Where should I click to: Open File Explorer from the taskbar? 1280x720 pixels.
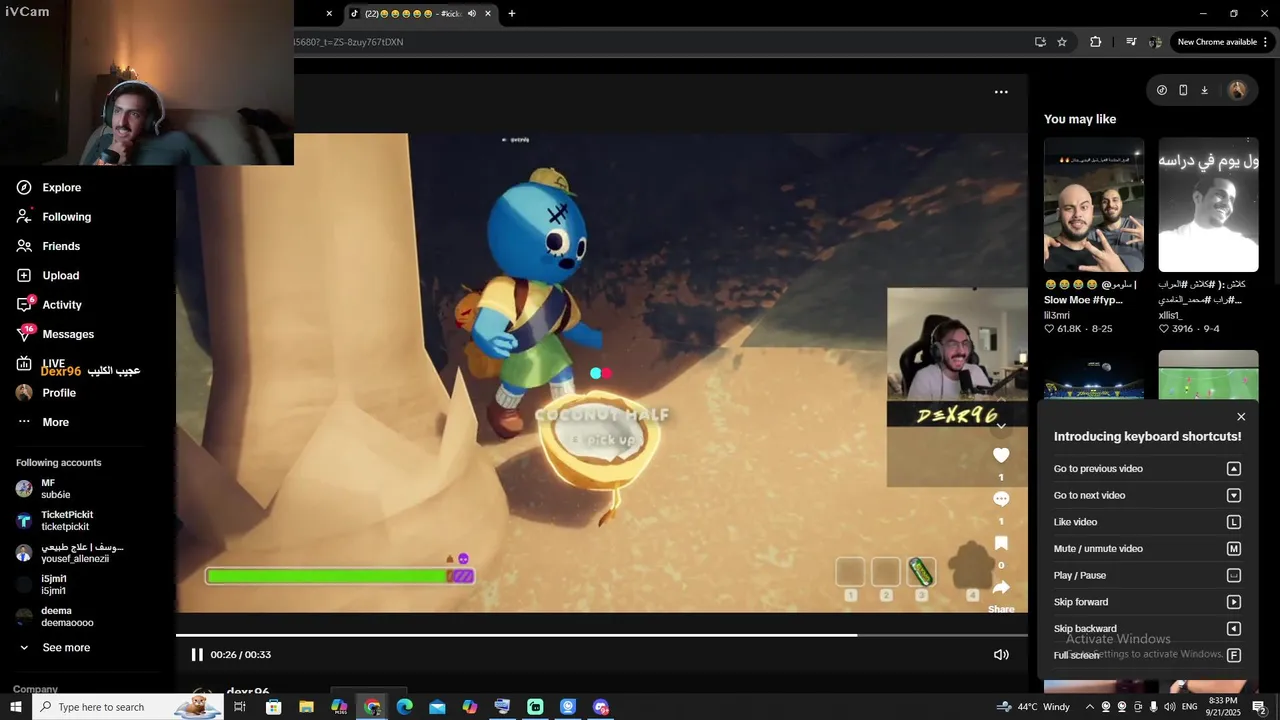[307, 707]
